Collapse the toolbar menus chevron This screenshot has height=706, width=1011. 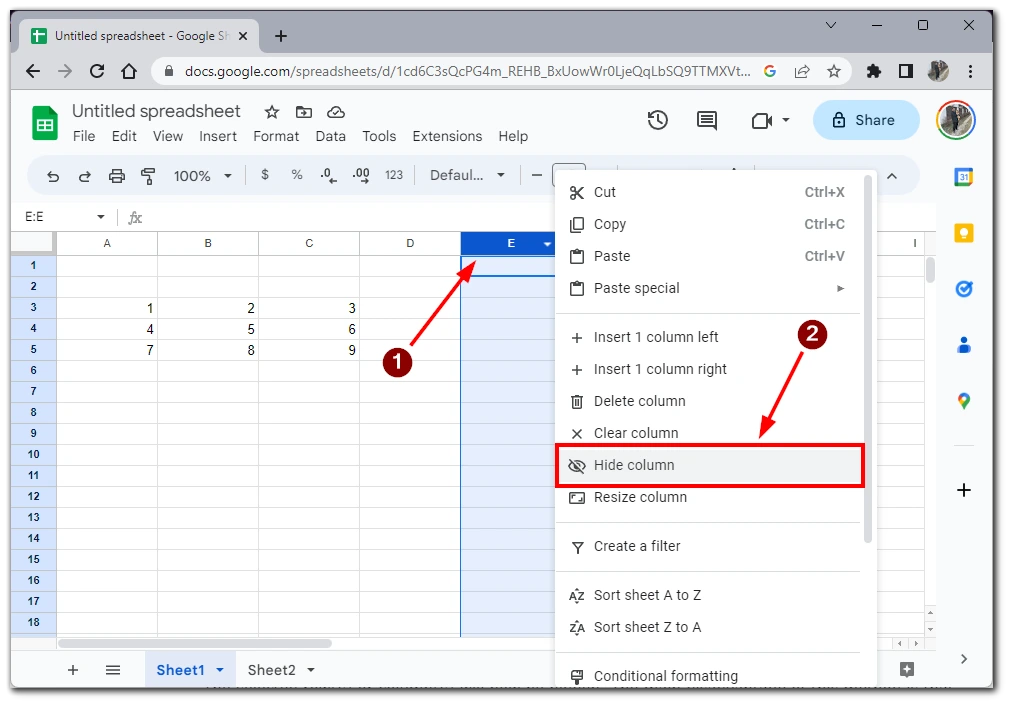(x=892, y=176)
